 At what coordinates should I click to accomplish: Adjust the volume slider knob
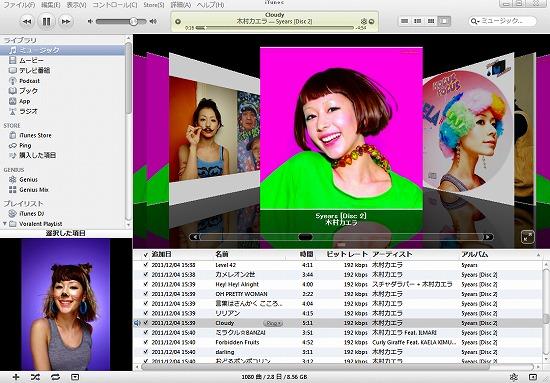(133, 21)
